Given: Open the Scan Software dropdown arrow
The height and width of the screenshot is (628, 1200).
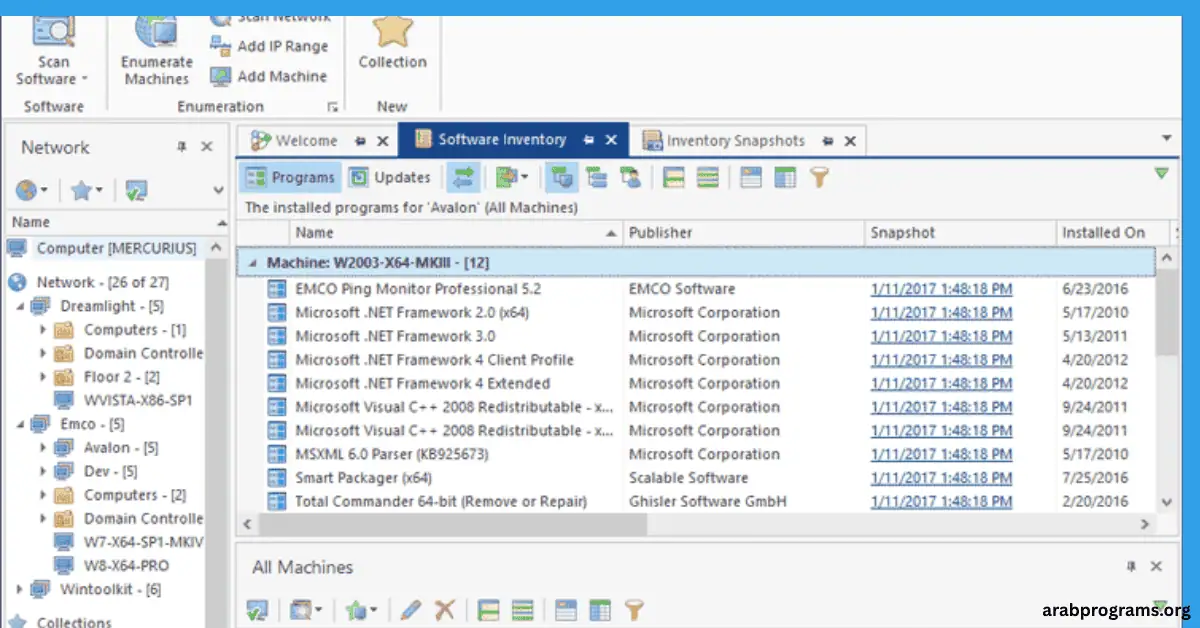Looking at the screenshot, I should (x=84, y=79).
